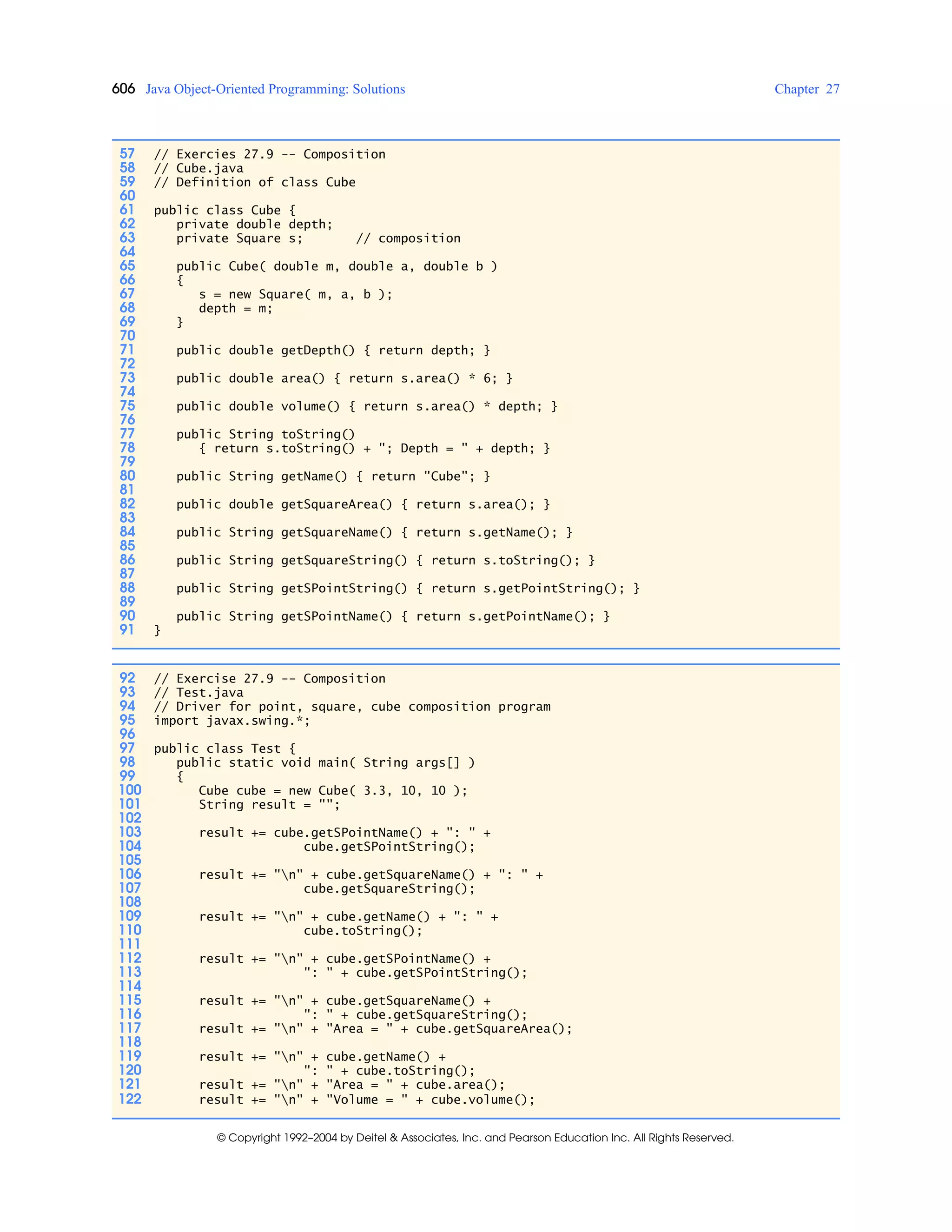Click comment '// Exercies 27.9 -- Composition'
Screen dimensions: 952x1232
(270, 154)
